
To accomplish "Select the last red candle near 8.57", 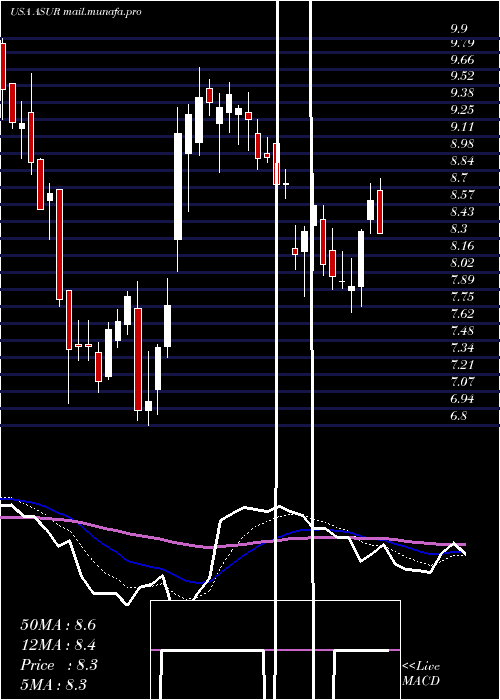I will coord(380,212).
